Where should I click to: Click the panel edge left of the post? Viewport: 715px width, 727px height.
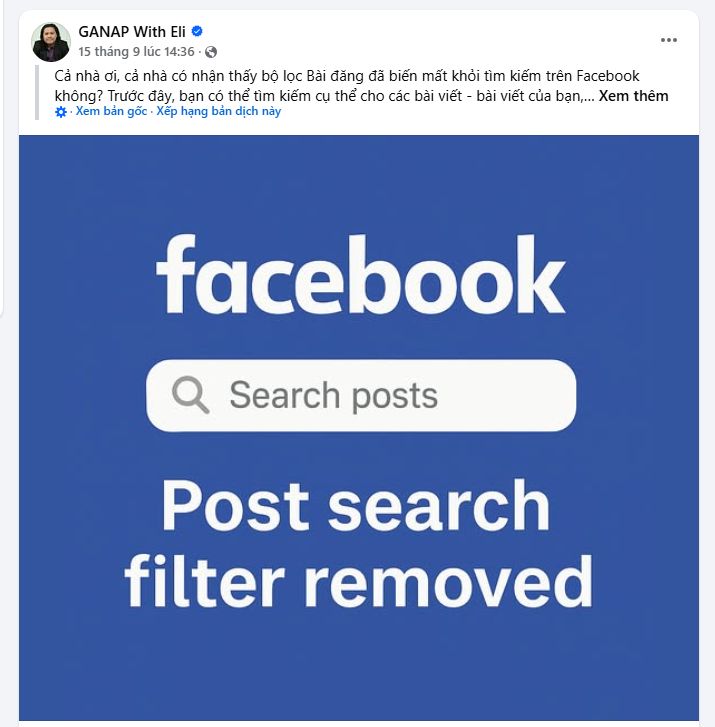pyautogui.click(x=2, y=158)
